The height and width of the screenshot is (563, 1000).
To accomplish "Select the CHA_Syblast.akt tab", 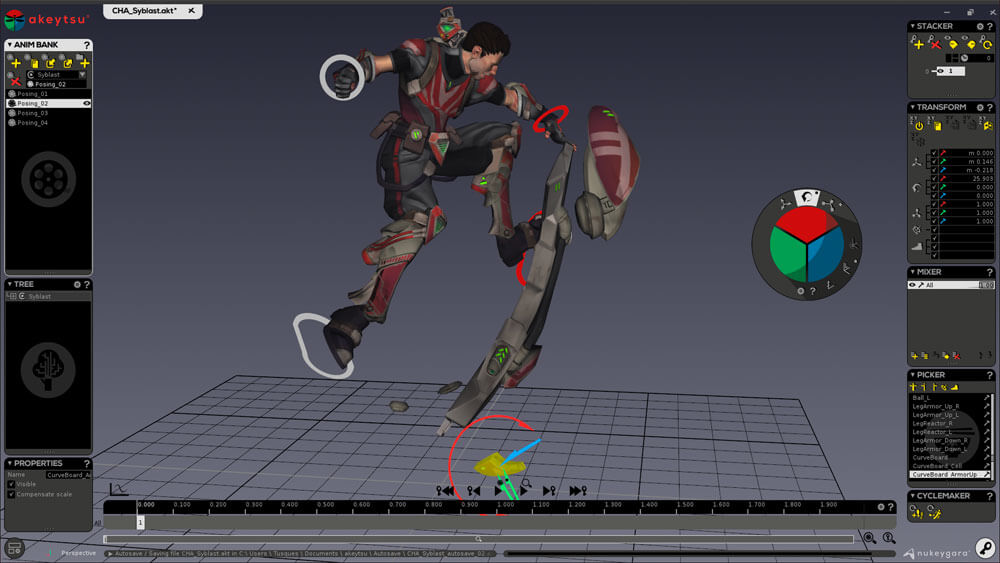I will pyautogui.click(x=145, y=11).
